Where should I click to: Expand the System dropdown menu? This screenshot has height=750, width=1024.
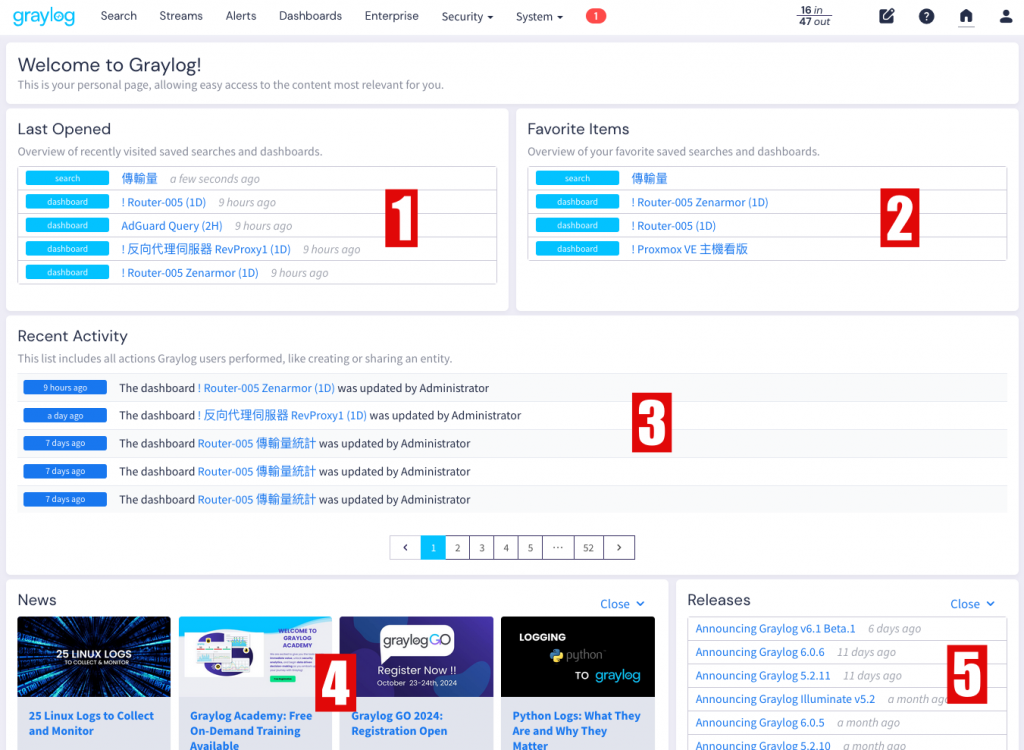click(x=539, y=16)
